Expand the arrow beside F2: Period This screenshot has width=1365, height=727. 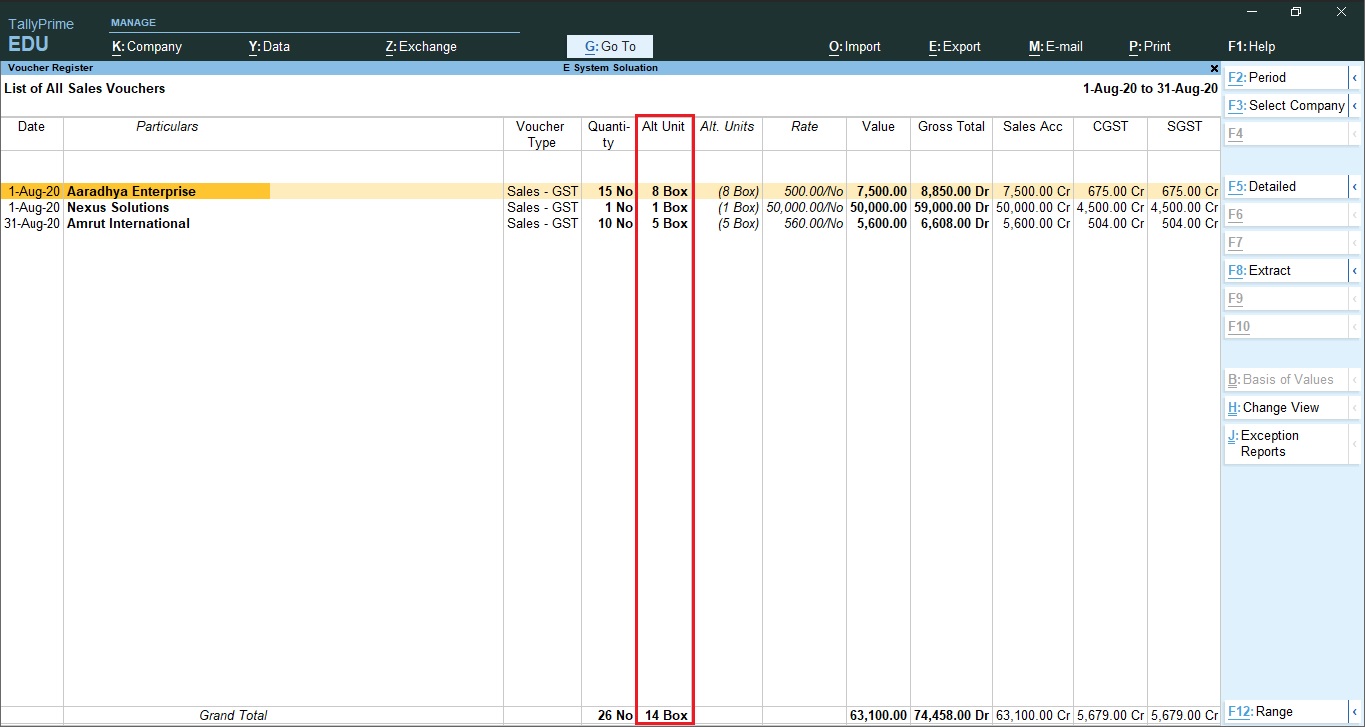1355,77
